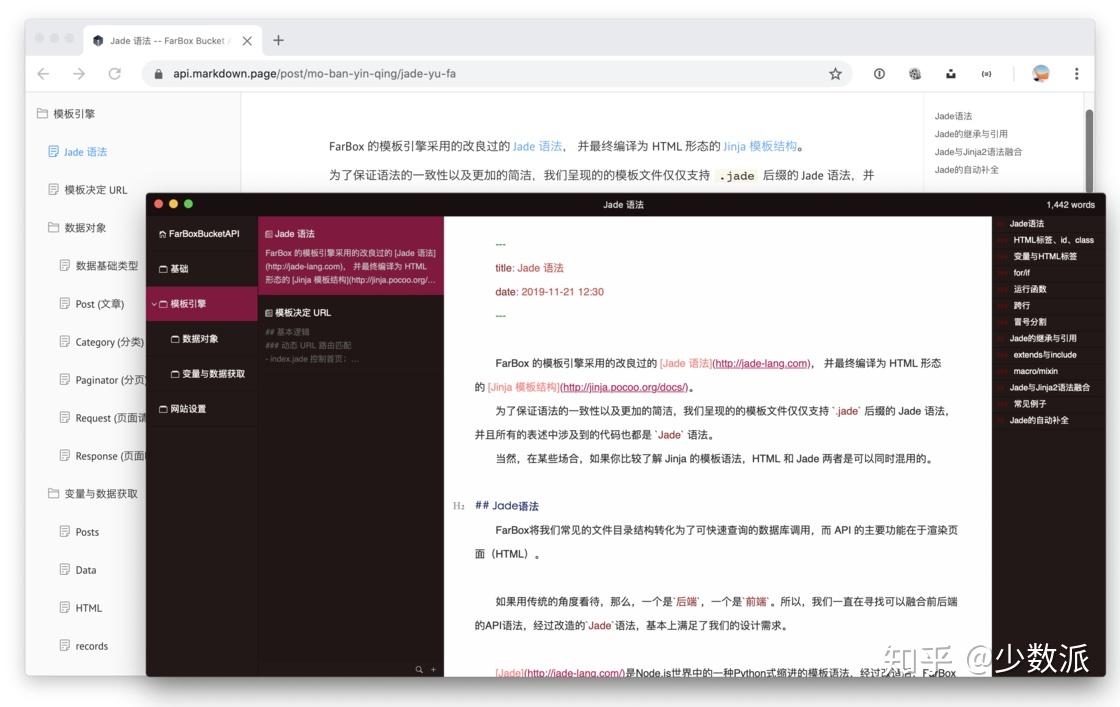Click the Chrome profile avatar
Image resolution: width=1120 pixels, height=707 pixels.
[x=1041, y=74]
